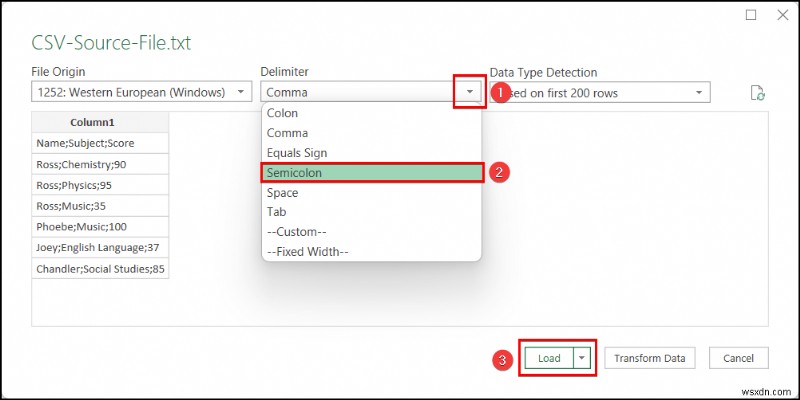Viewport: 800px width, 400px height.
Task: Close the CSV import dialog
Action: (783, 15)
